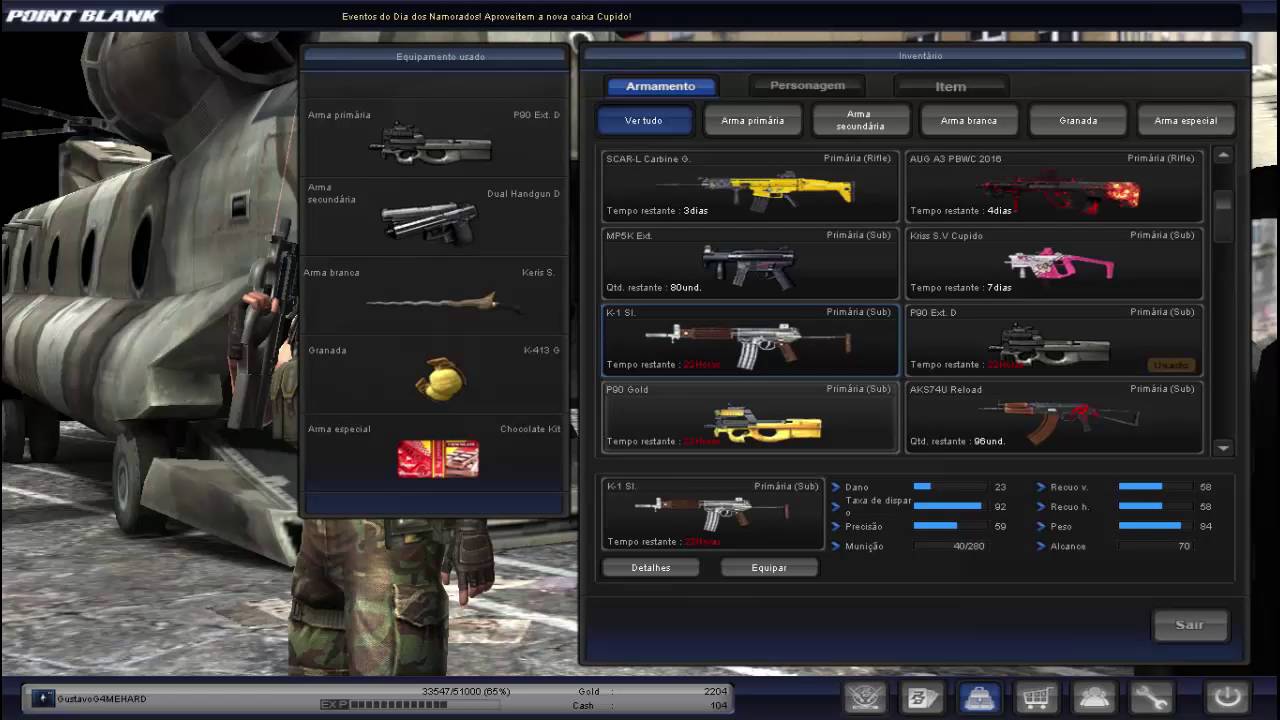Click the Taxa de disparo stat bar

[948, 506]
